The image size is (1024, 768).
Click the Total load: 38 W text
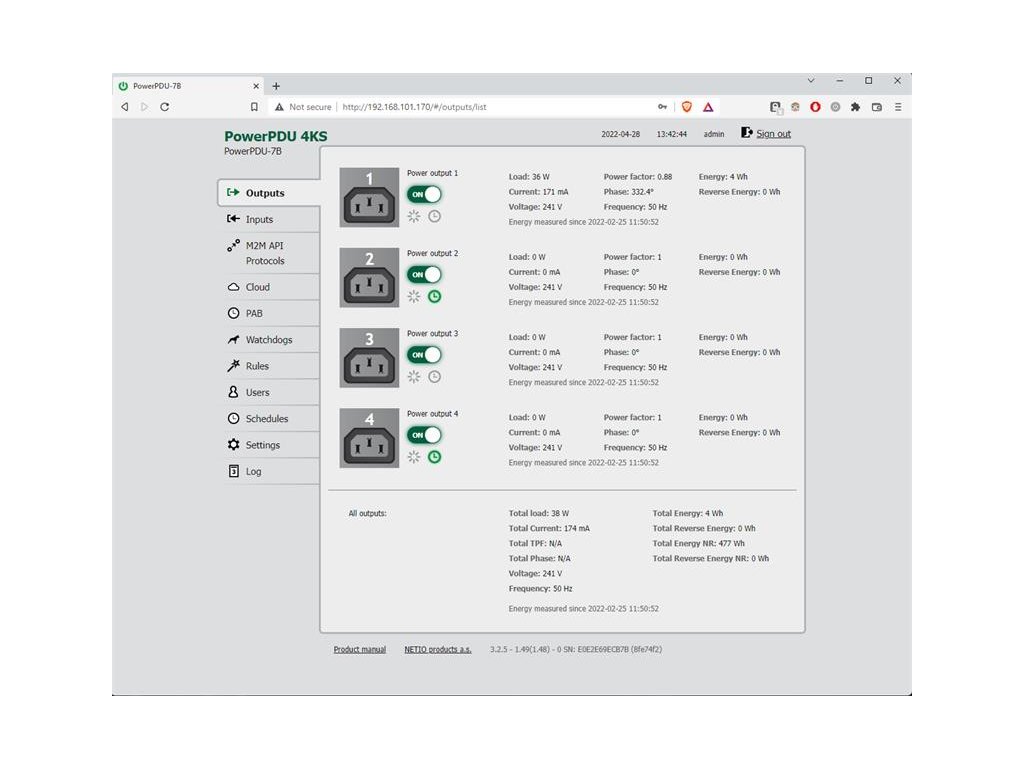coord(539,513)
